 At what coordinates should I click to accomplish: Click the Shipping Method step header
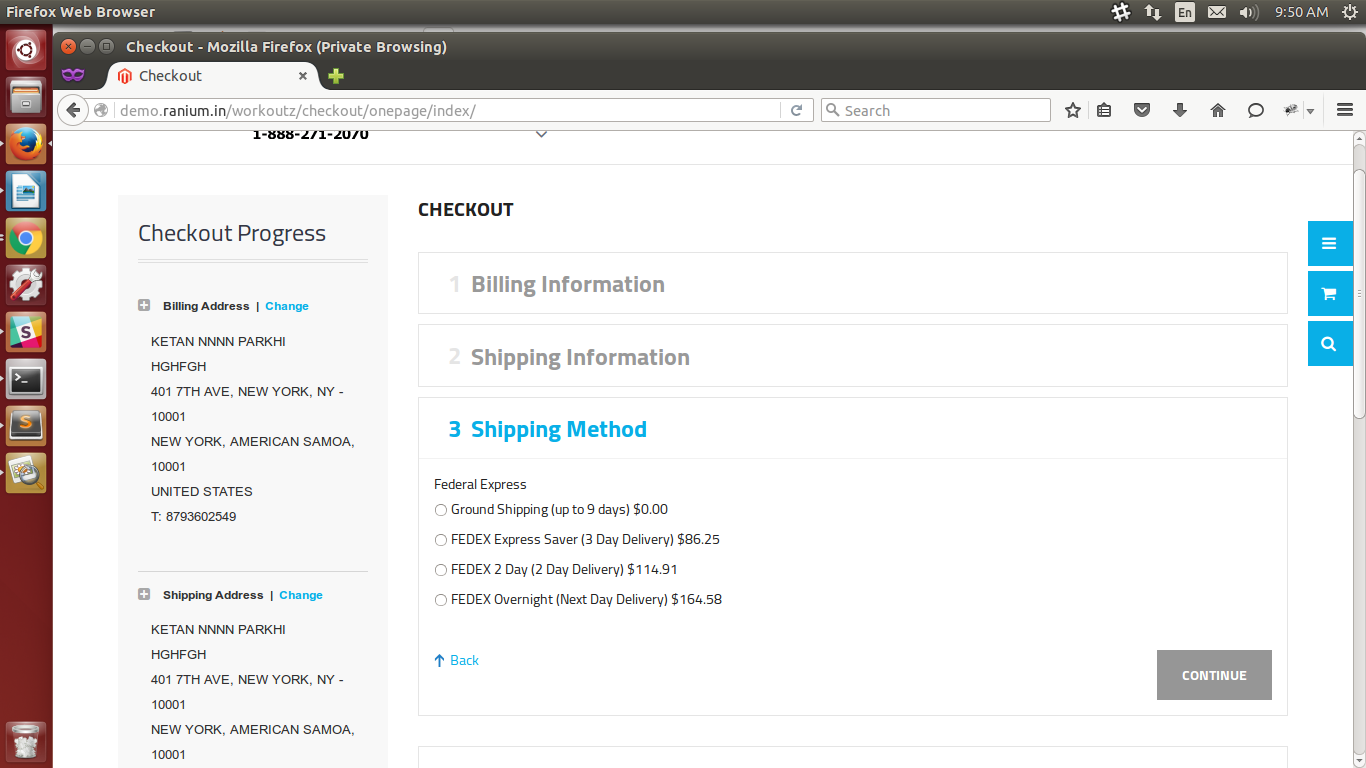852,429
